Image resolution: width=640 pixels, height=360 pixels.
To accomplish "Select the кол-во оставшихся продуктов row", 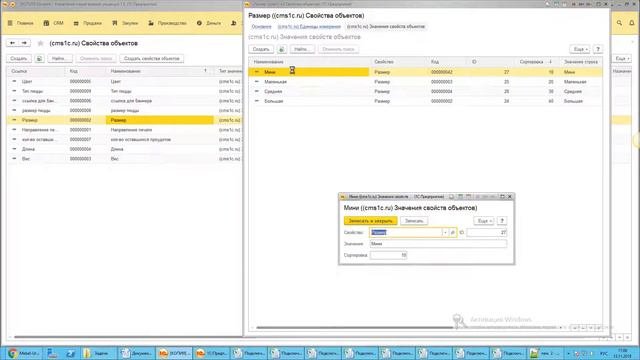I will click(x=124, y=140).
